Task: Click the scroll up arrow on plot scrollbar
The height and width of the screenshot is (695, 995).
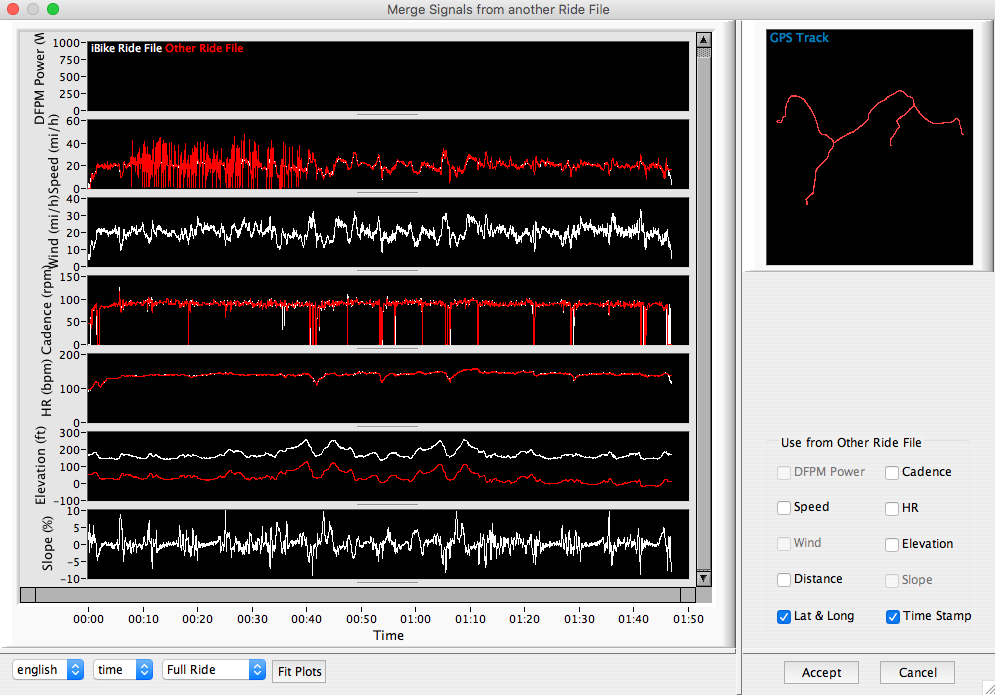Action: (x=703, y=40)
